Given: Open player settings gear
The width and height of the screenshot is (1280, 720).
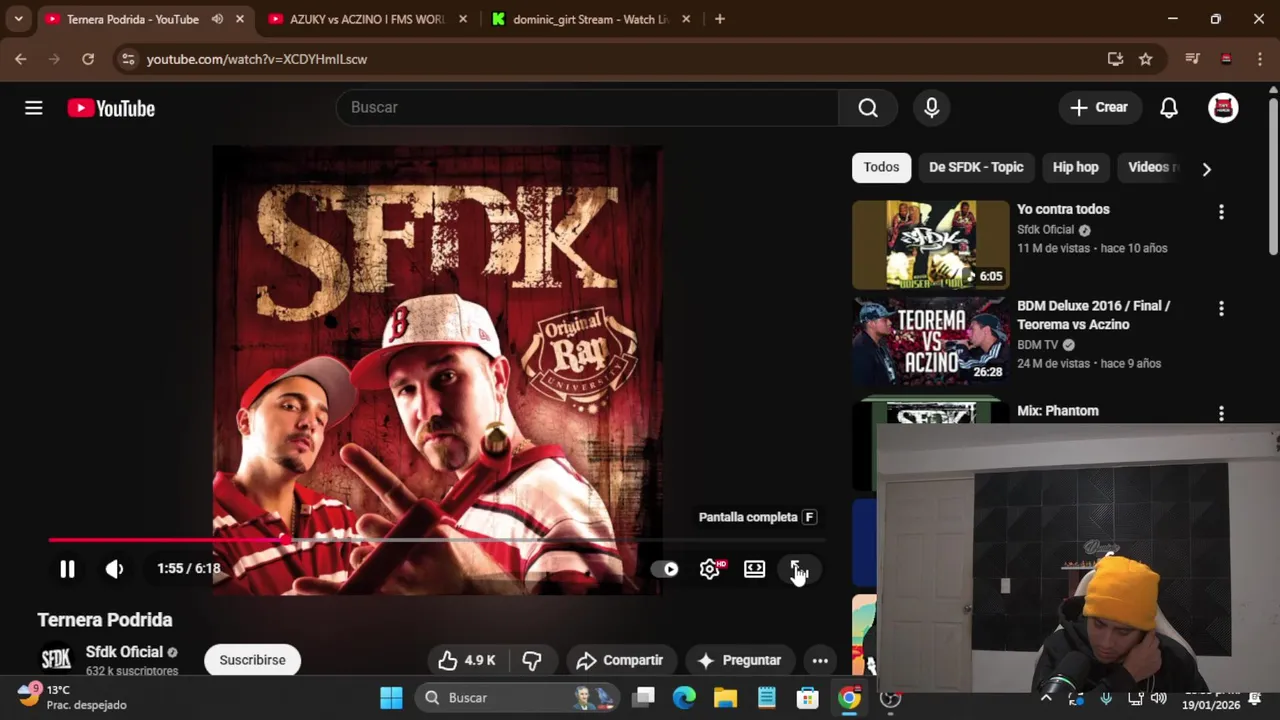Looking at the screenshot, I should [x=710, y=569].
